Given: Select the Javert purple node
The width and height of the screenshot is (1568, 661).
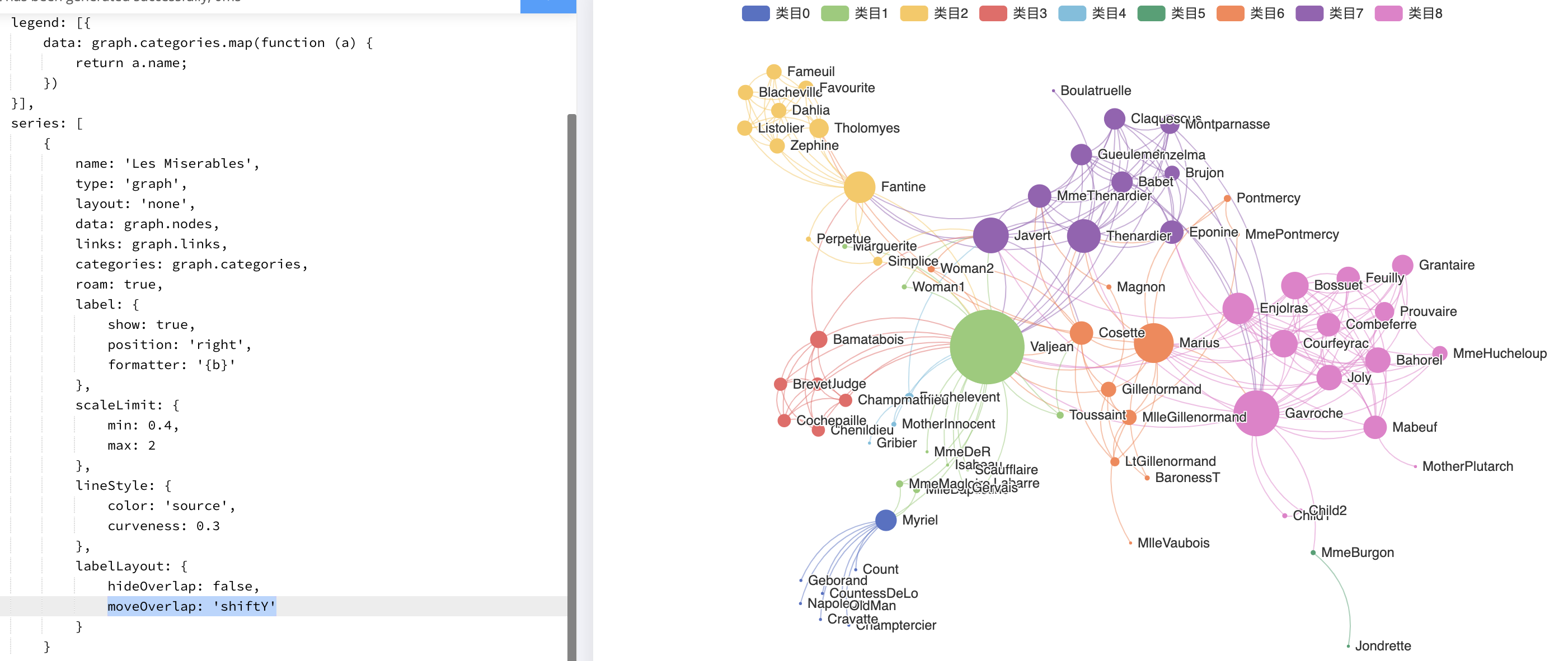Looking at the screenshot, I should (990, 235).
